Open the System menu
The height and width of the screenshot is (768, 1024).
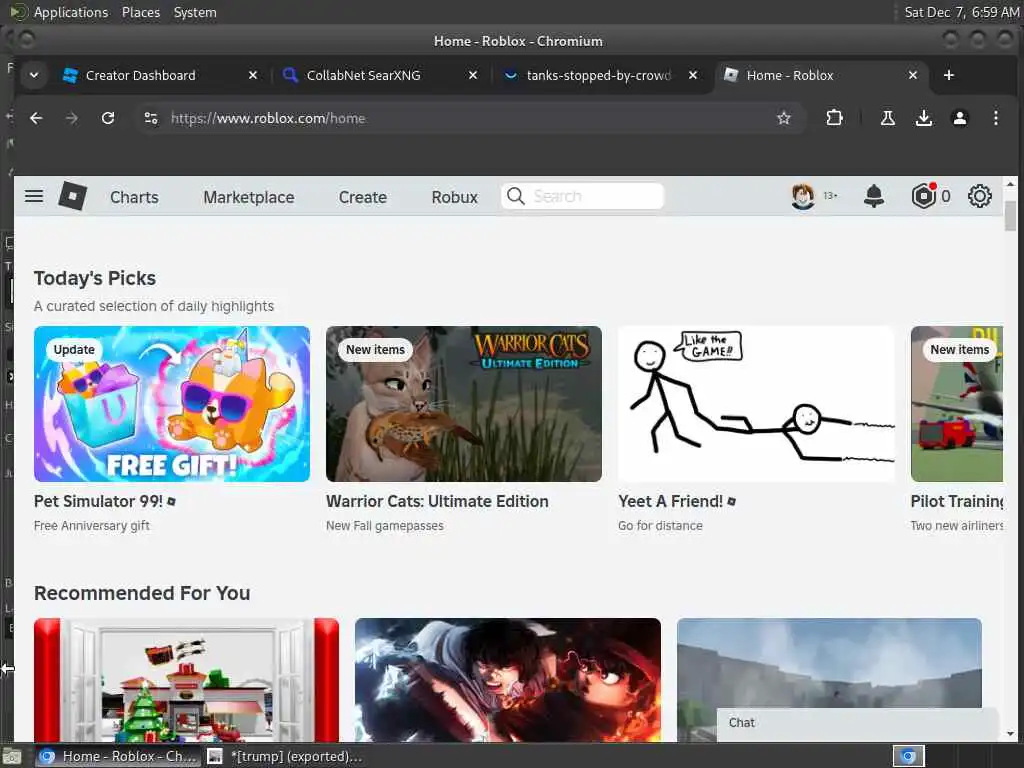[195, 12]
